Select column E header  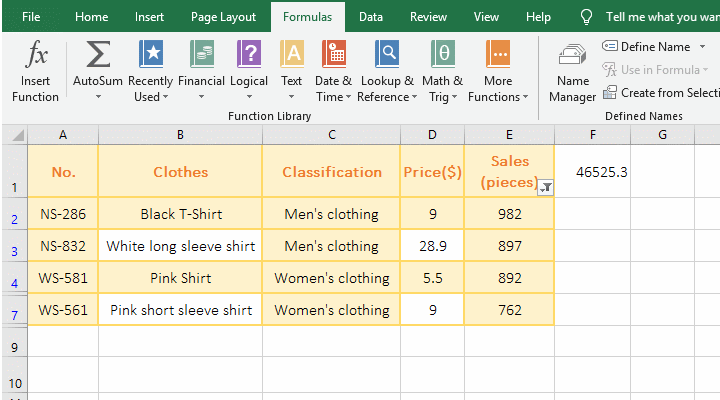509,135
